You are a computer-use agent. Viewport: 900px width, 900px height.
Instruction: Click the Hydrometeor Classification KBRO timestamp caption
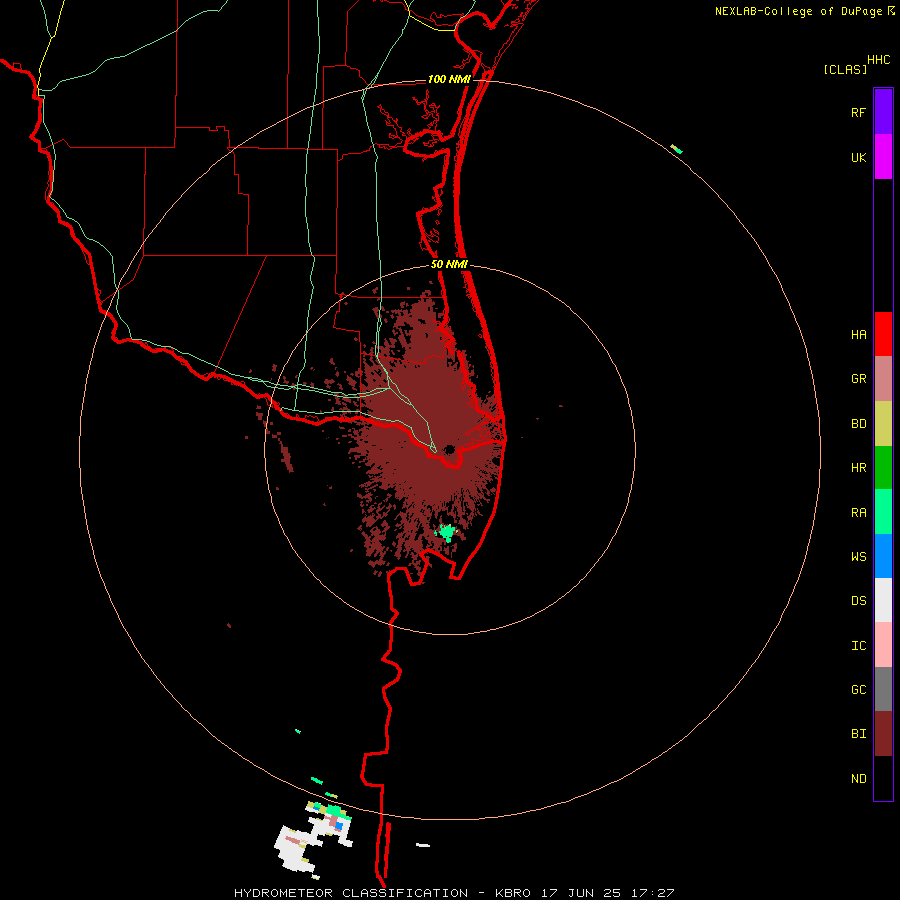click(454, 893)
